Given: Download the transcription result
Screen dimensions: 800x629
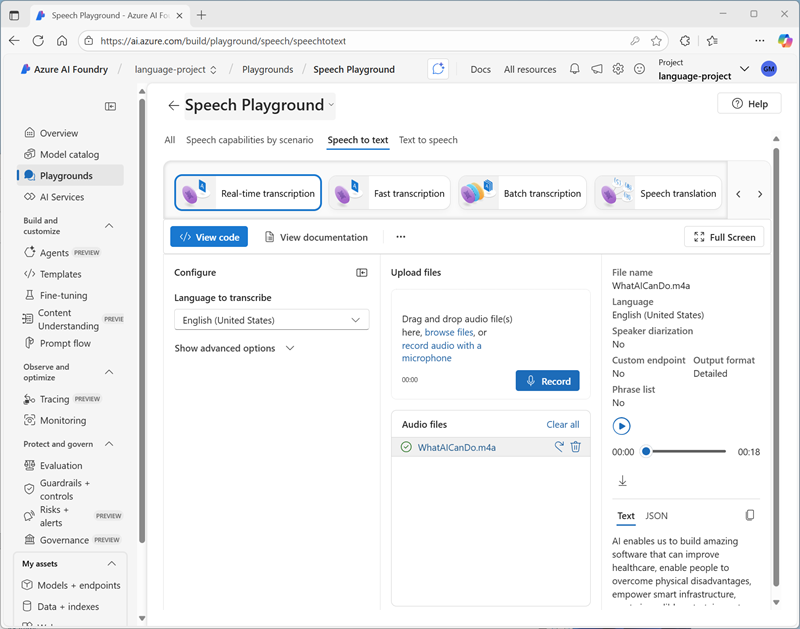Looking at the screenshot, I should point(622,481).
